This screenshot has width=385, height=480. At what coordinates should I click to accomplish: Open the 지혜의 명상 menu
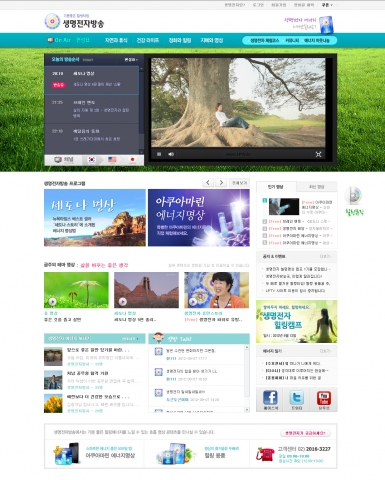pyautogui.click(x=212, y=40)
